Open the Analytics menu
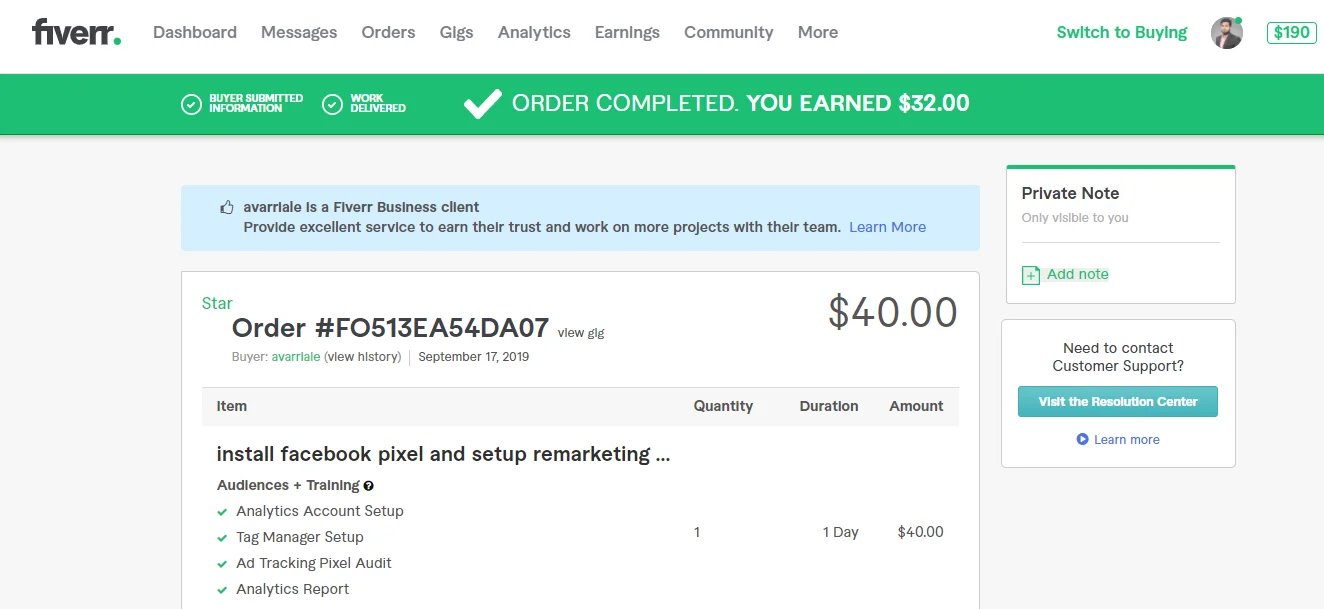 click(x=534, y=32)
